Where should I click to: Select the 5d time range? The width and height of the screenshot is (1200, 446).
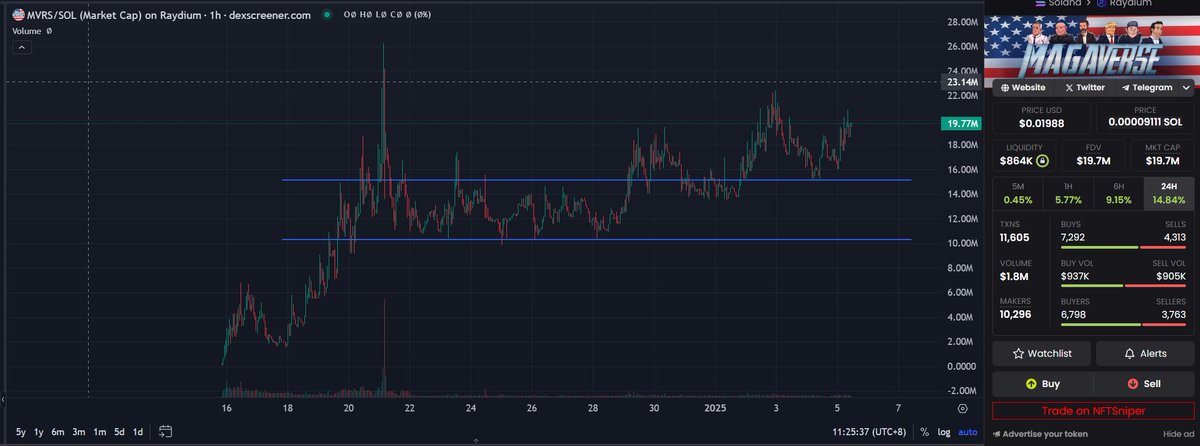[x=119, y=432]
